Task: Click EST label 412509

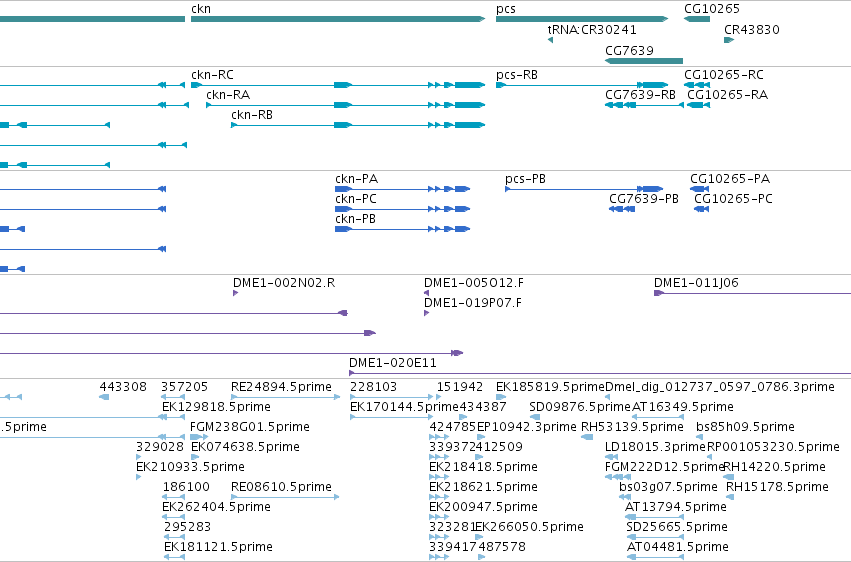Action: click(499, 448)
